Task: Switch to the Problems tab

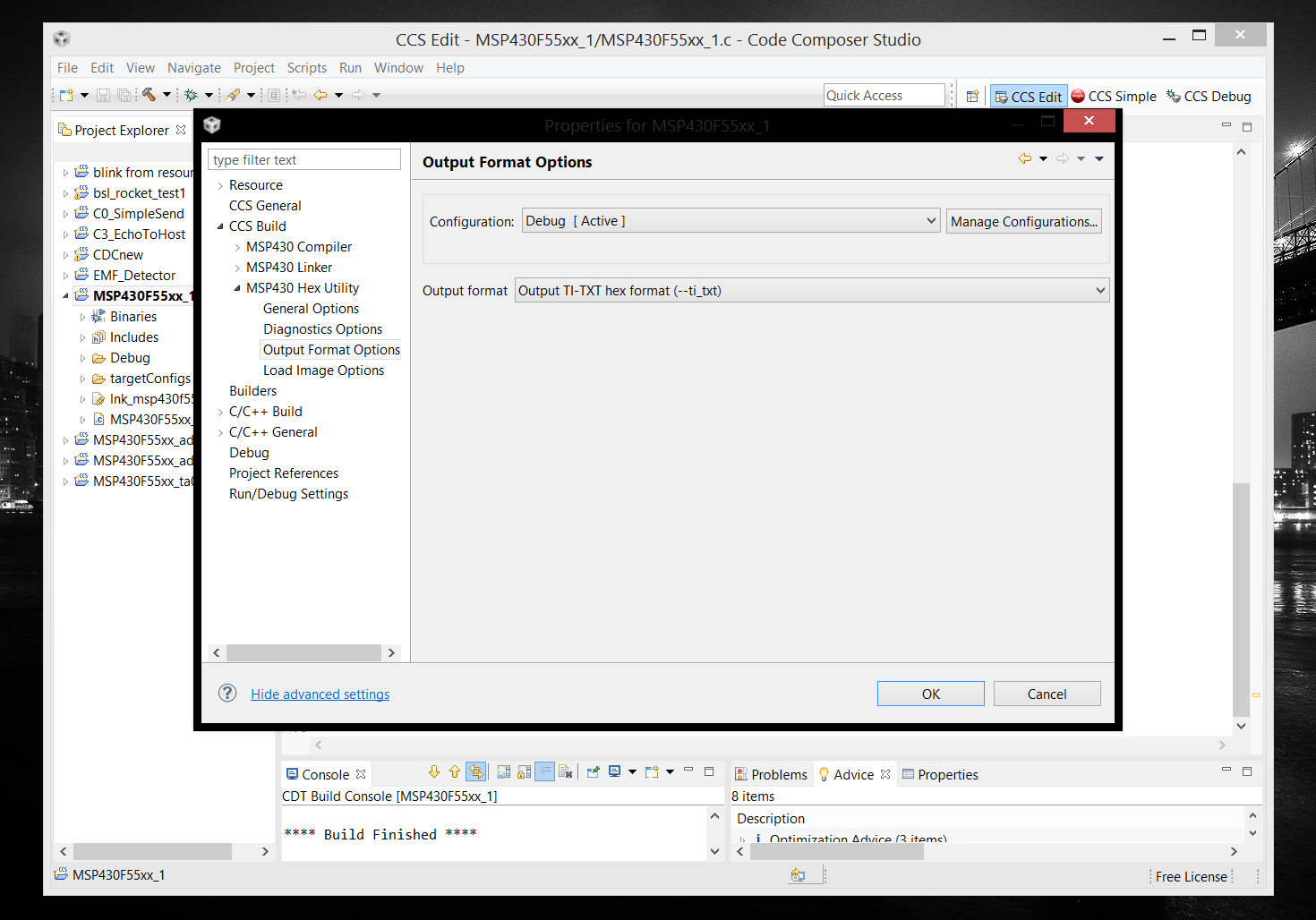Action: (771, 774)
